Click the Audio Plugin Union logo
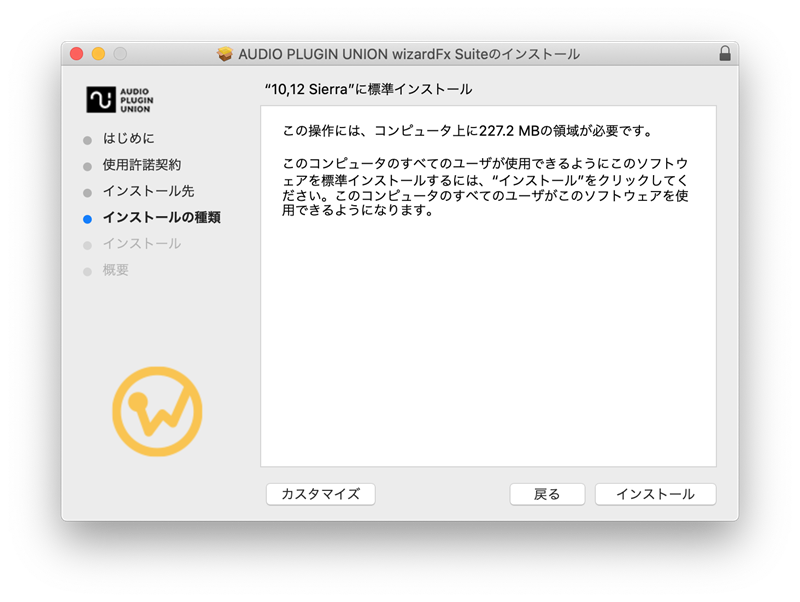 tap(120, 99)
